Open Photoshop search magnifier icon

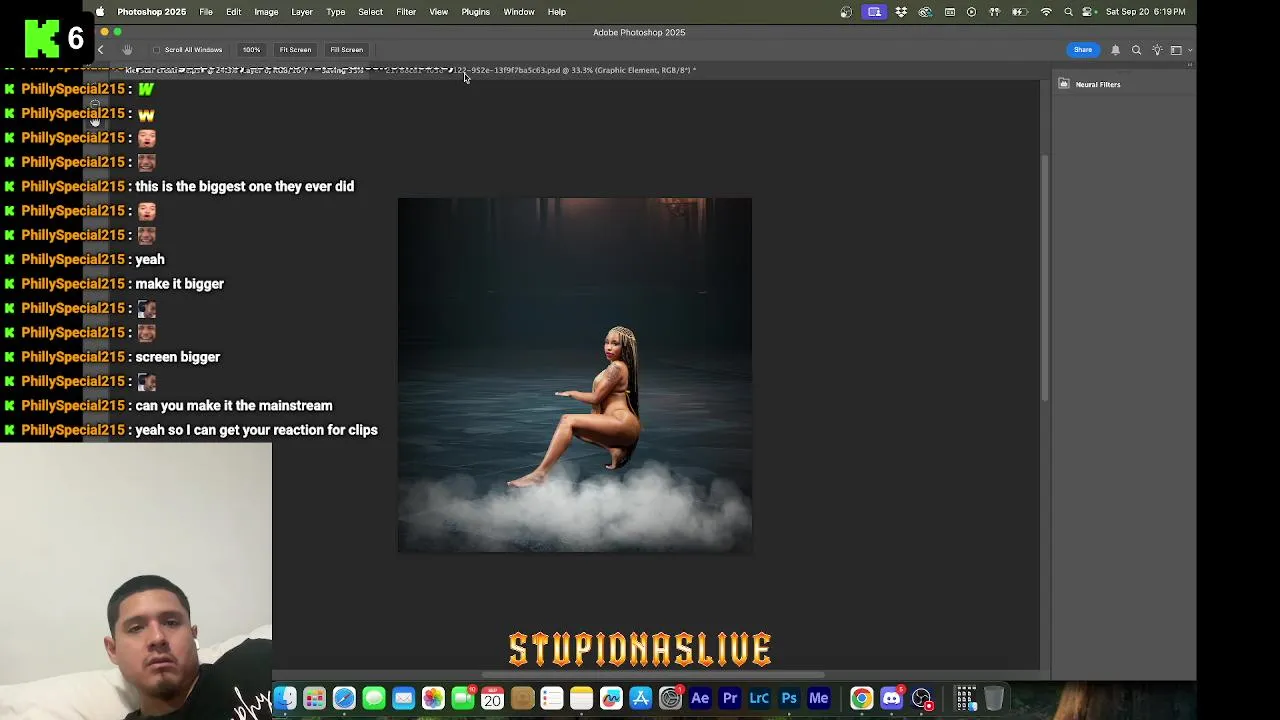click(x=1136, y=50)
